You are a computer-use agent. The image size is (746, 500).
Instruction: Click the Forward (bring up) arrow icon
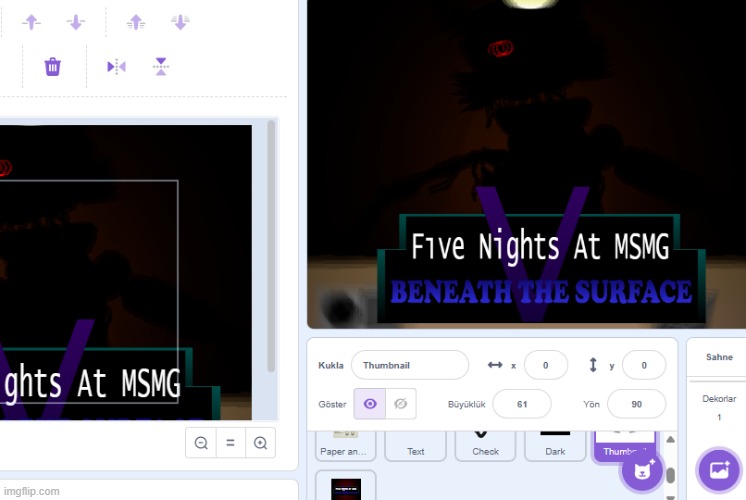coord(31,22)
